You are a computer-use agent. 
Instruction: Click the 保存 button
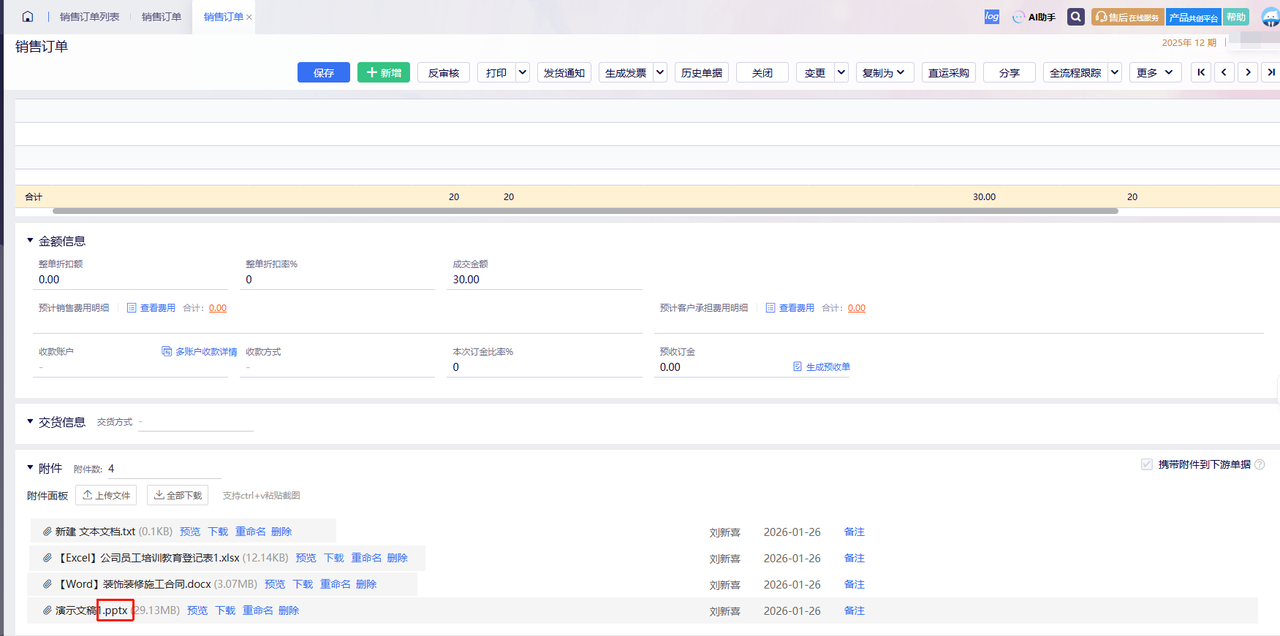324,72
